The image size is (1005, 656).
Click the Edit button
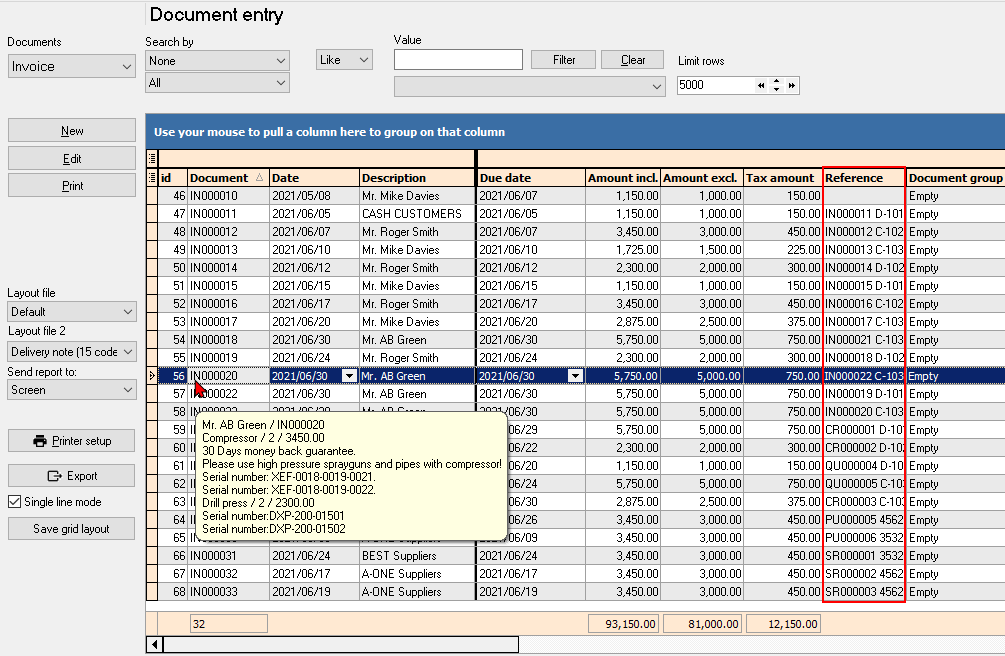72,158
